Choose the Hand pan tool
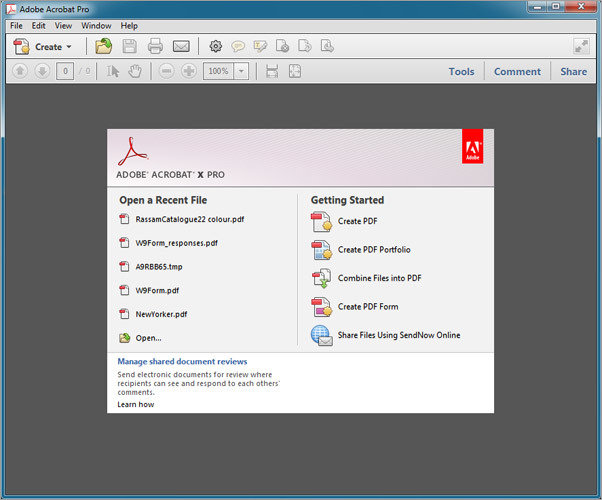Viewport: 602px width, 500px height. [x=135, y=71]
